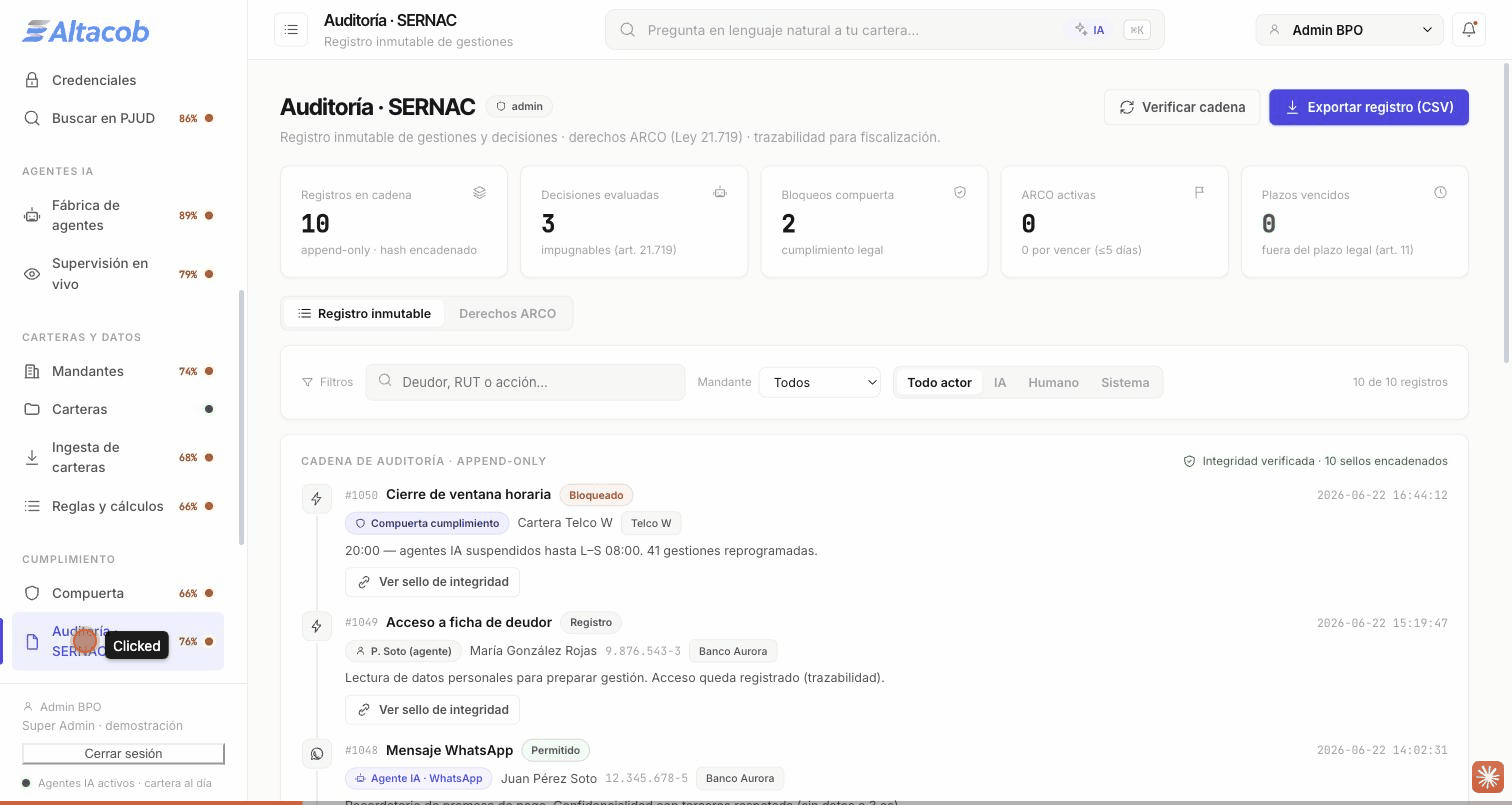Click the Credenciales lock icon
The image size is (1512, 805).
[x=32, y=80]
